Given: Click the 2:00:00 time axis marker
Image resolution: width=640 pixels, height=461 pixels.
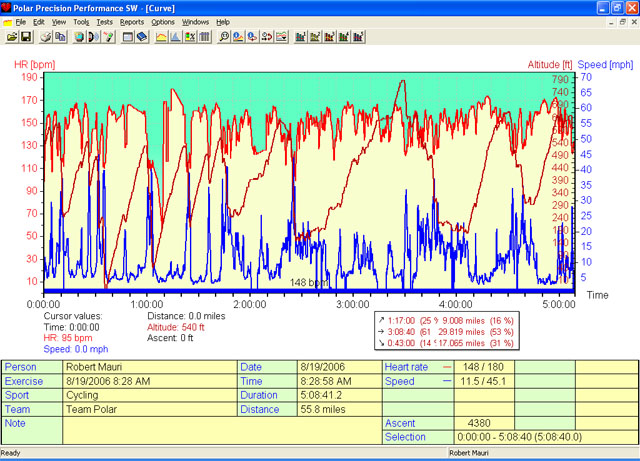Looking at the screenshot, I should pos(250,305).
